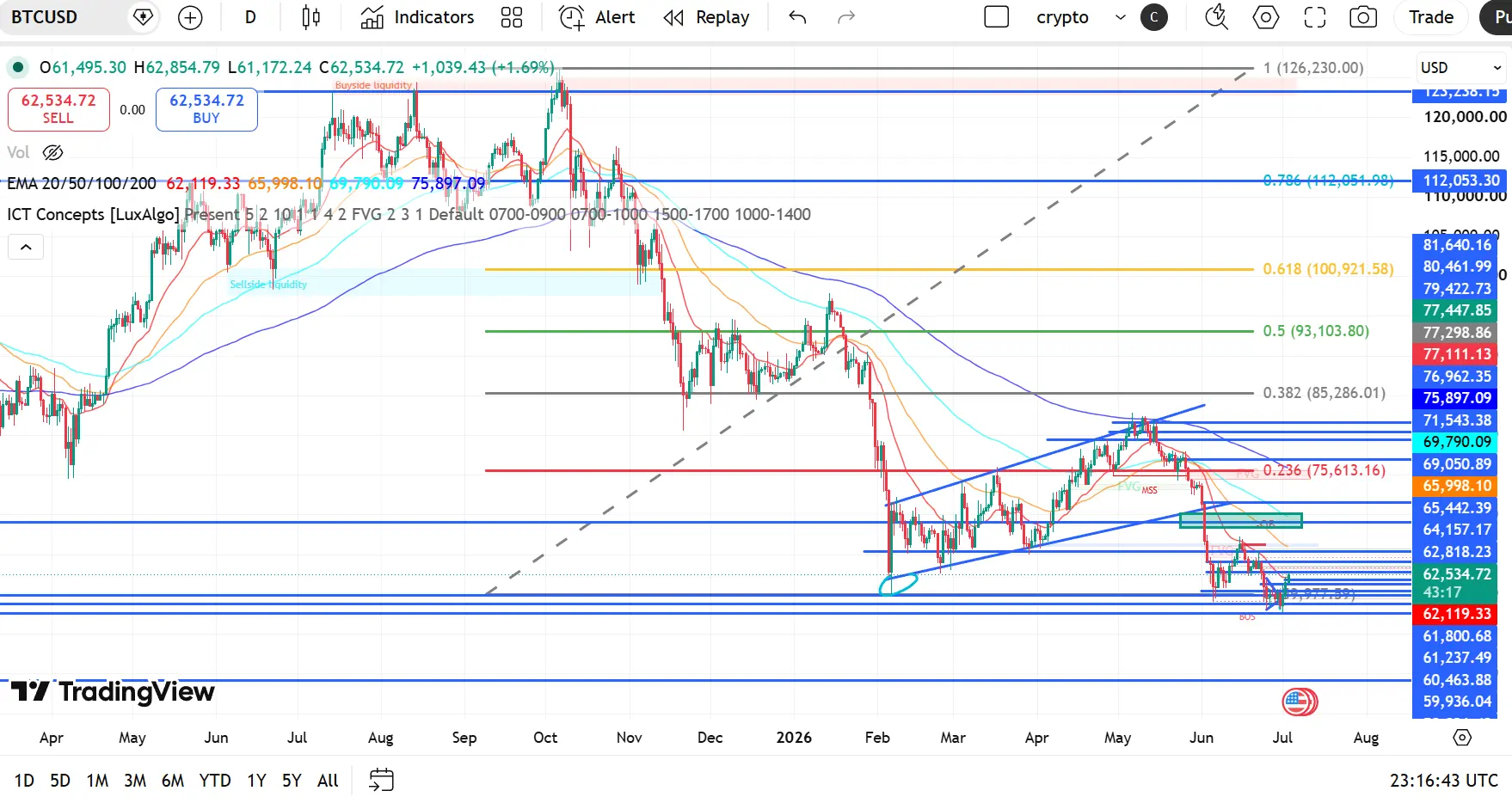
Task: Click the orange 65,998.10 EMA price label
Action: click(1456, 486)
